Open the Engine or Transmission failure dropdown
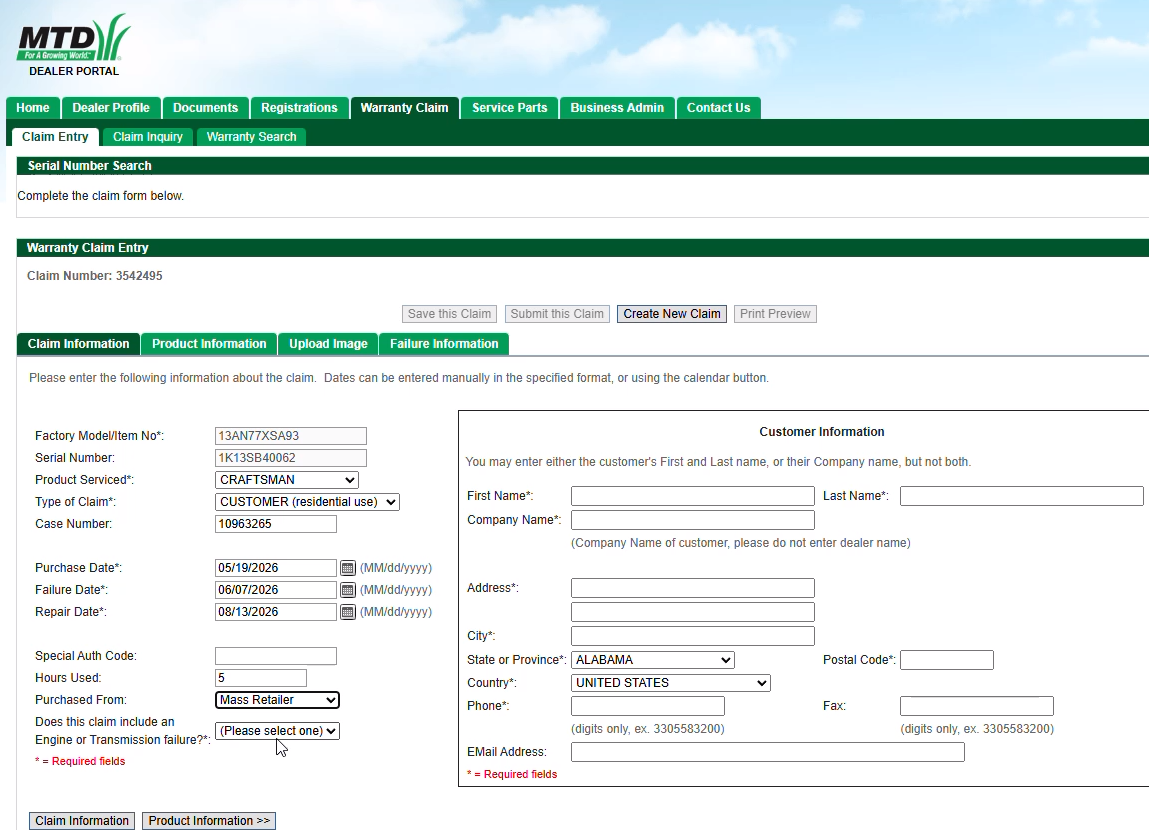This screenshot has height=830, width=1149. pos(277,730)
